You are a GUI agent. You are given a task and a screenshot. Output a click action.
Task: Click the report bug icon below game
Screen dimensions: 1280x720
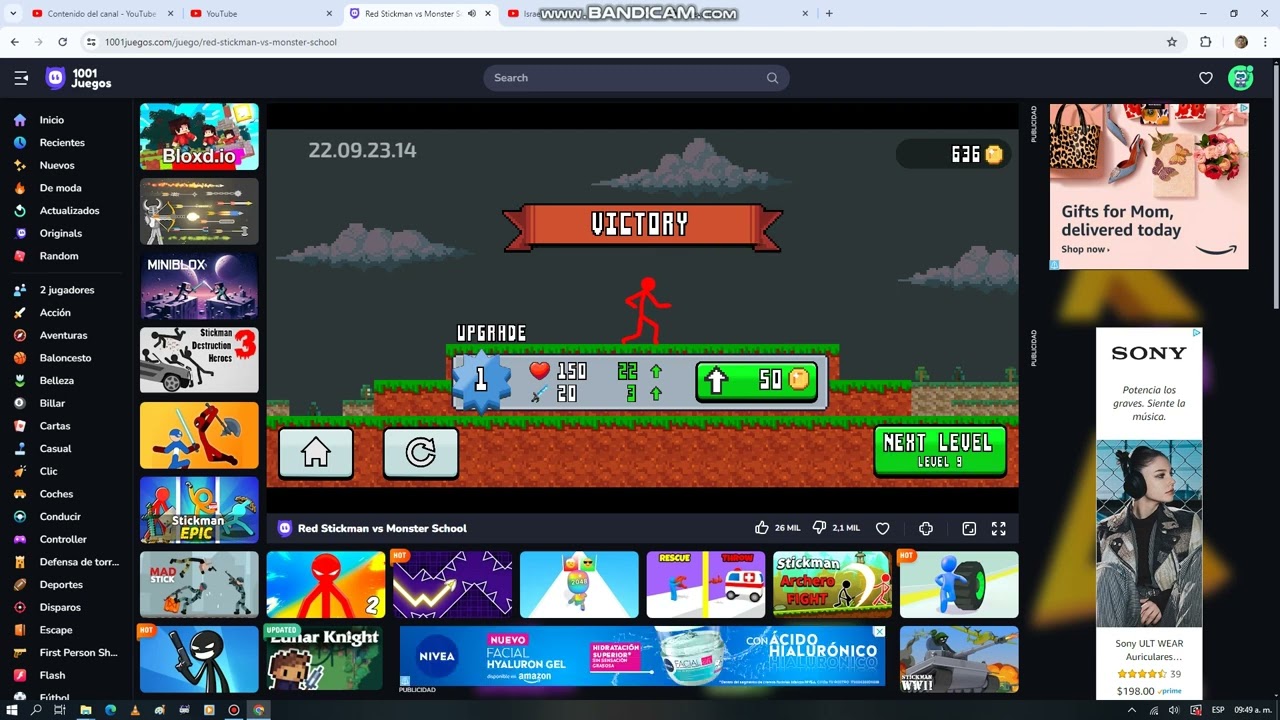926,528
